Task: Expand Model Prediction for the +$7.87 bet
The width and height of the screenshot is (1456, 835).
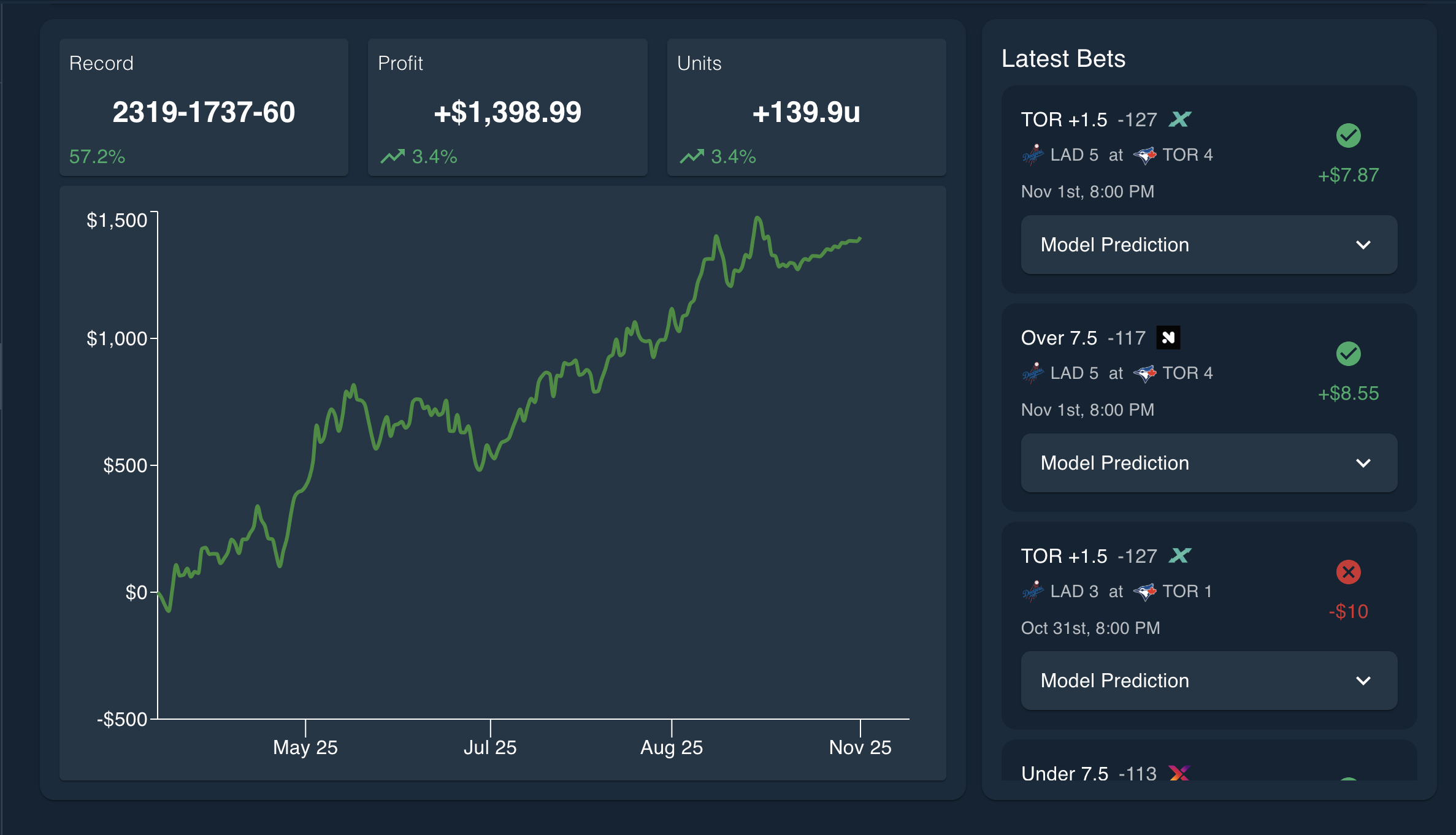Action: coord(1209,245)
